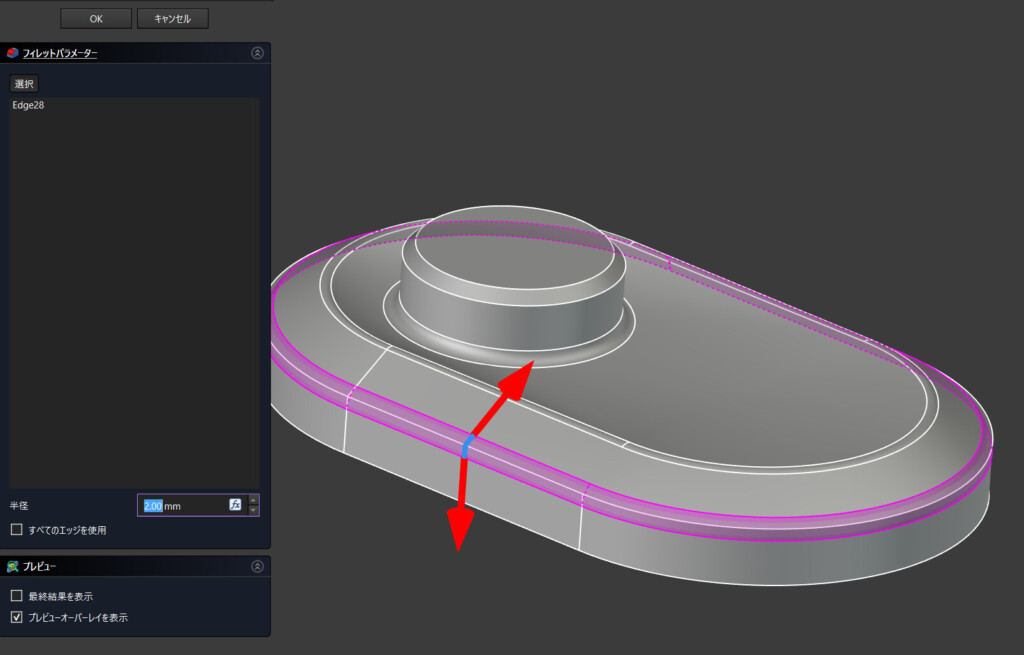1024x655 pixels.
Task: Click the フィレットパラメーター panel title
Action: pos(60,53)
